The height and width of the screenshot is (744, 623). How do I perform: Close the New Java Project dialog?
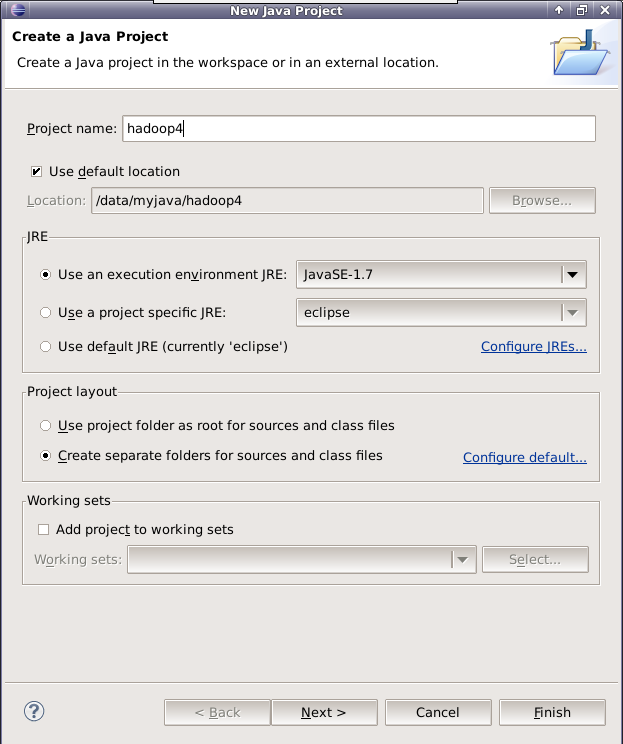(606, 10)
